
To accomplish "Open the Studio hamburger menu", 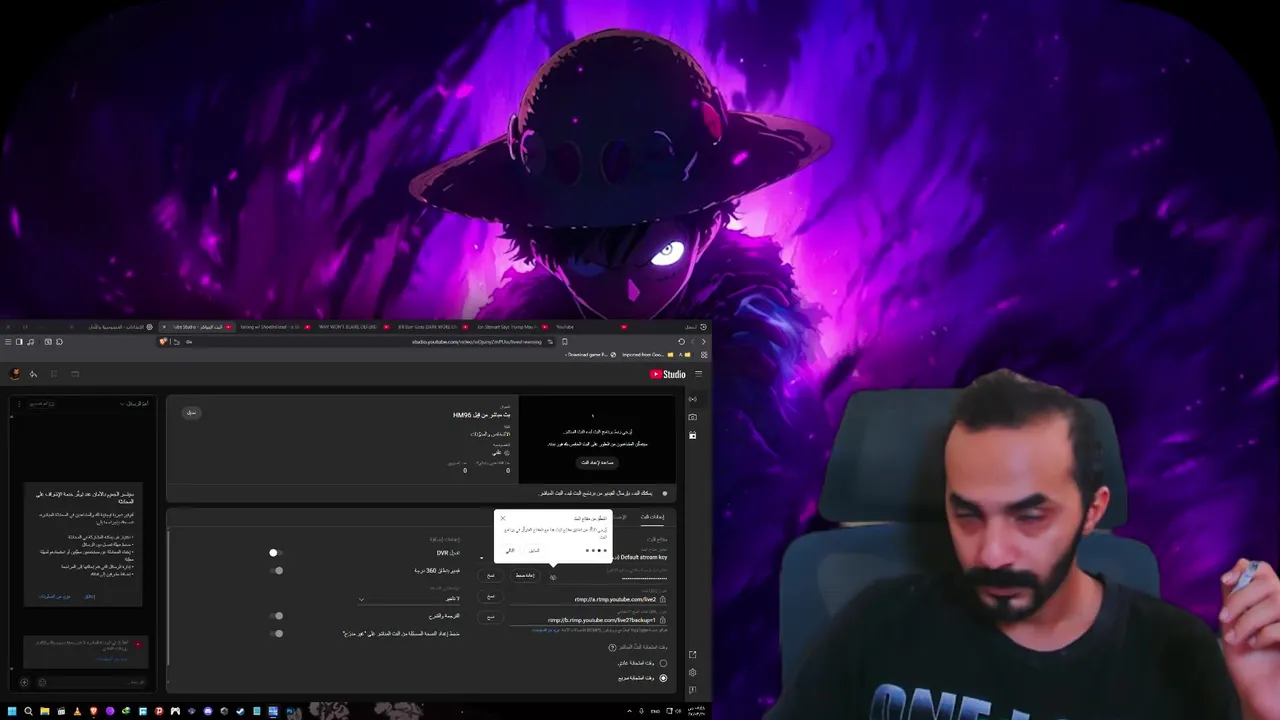I will click(698, 374).
